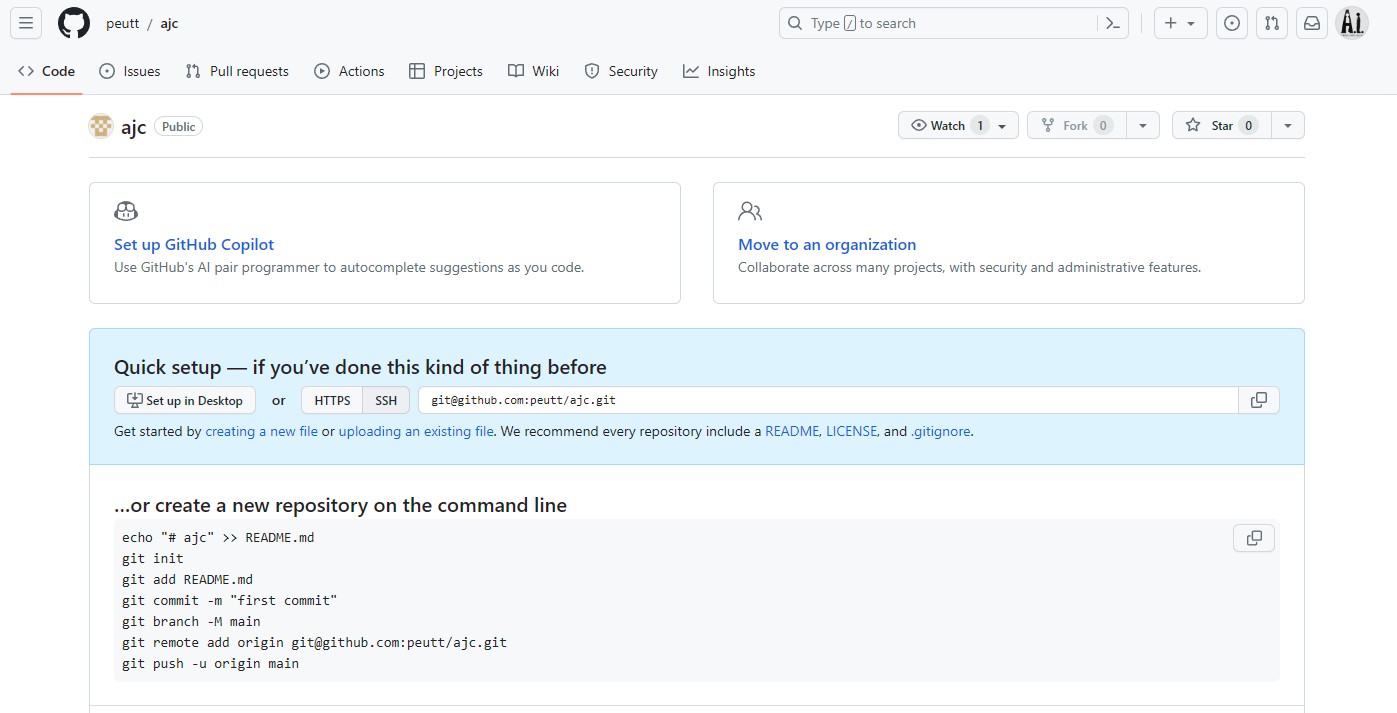
Task: Switch to the Actions tab
Action: click(349, 71)
